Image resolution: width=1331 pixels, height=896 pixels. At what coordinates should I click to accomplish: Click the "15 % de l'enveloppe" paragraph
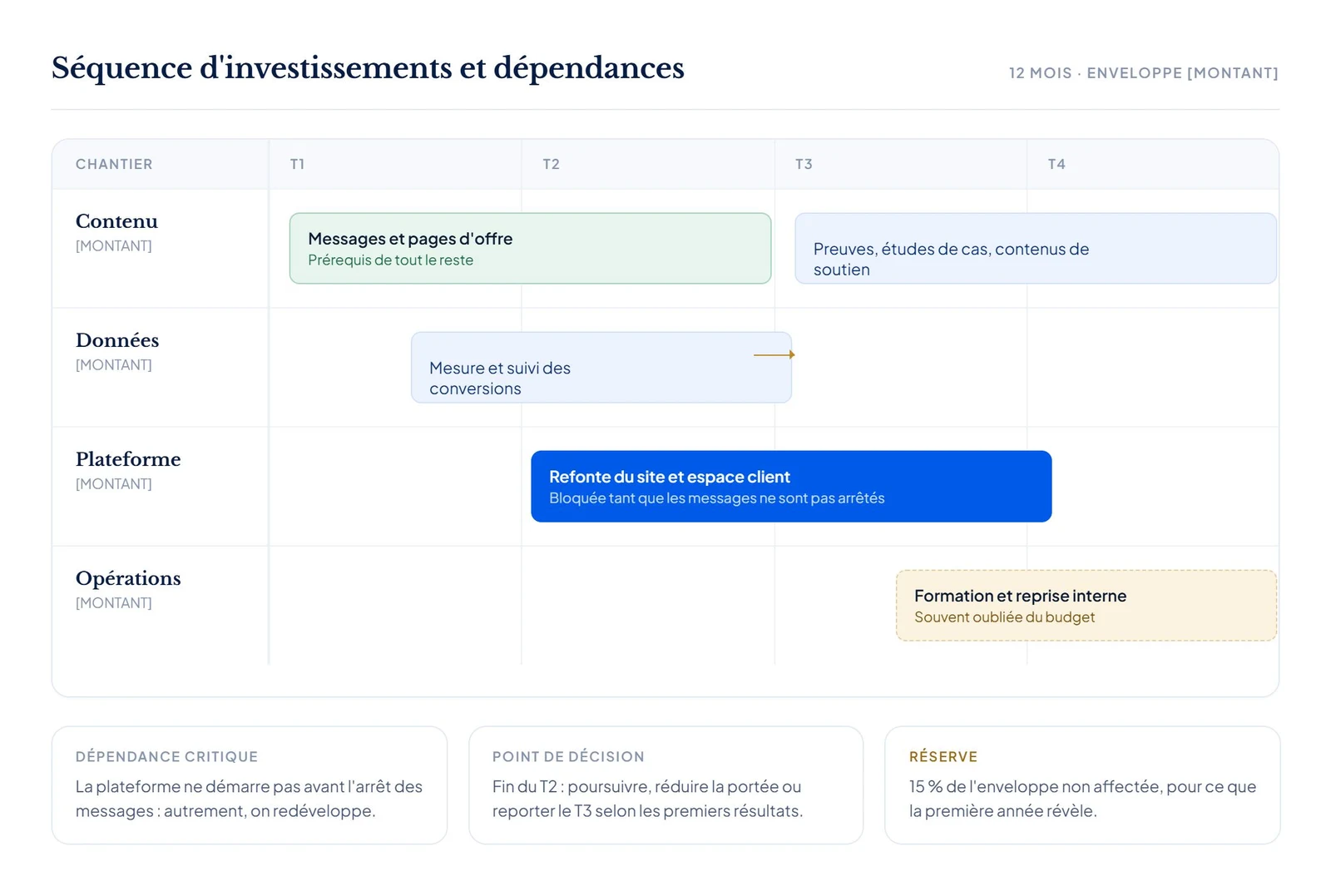click(1082, 799)
